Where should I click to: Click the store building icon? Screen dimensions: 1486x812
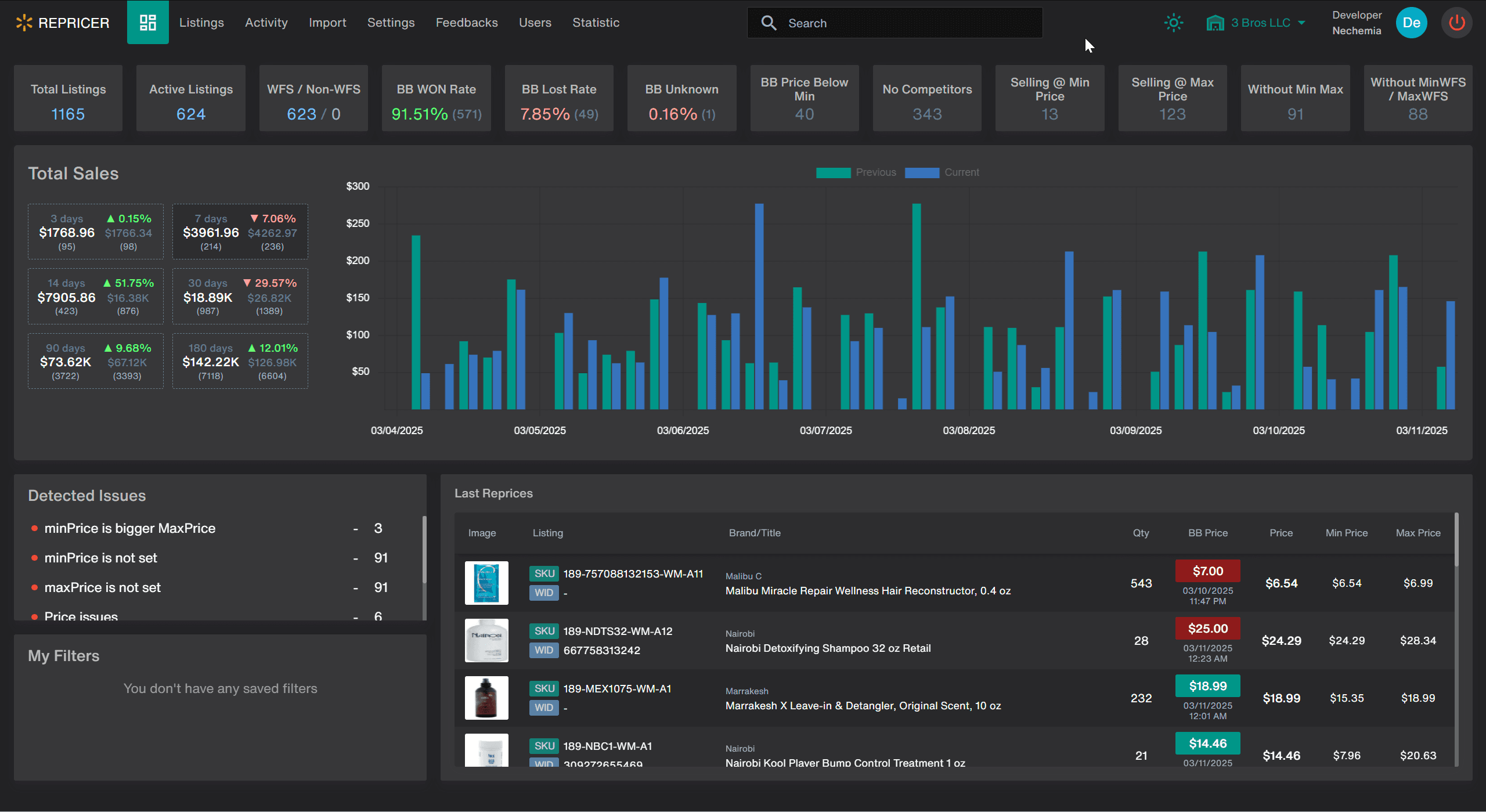pos(1215,23)
